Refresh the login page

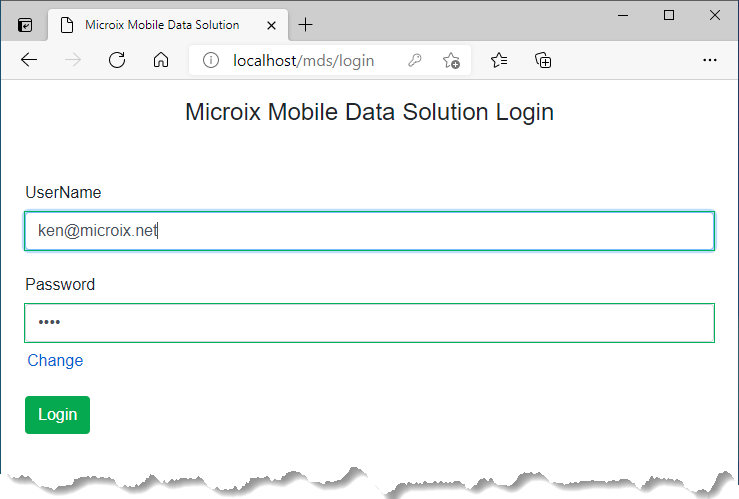(x=117, y=60)
